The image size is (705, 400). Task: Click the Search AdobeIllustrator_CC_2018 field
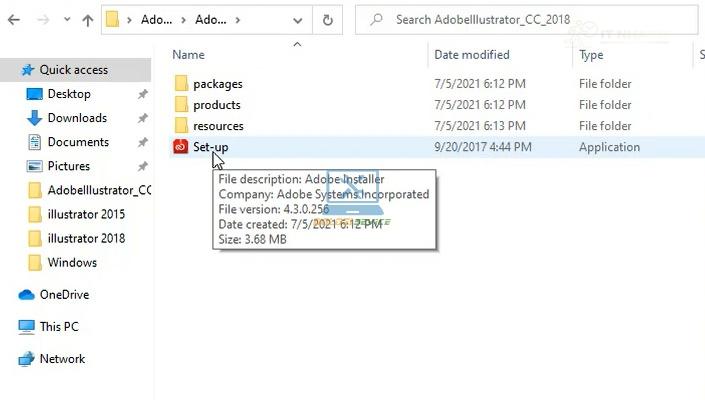(x=530, y=19)
